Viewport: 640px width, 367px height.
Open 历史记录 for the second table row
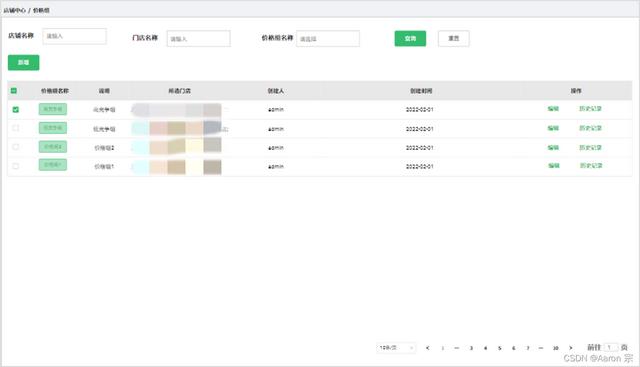590,128
